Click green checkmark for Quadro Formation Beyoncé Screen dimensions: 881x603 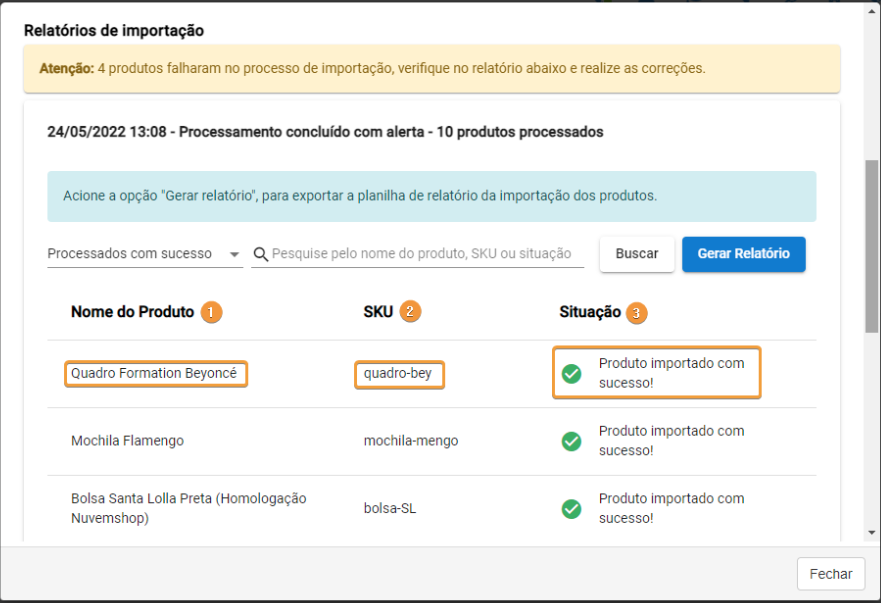click(571, 374)
